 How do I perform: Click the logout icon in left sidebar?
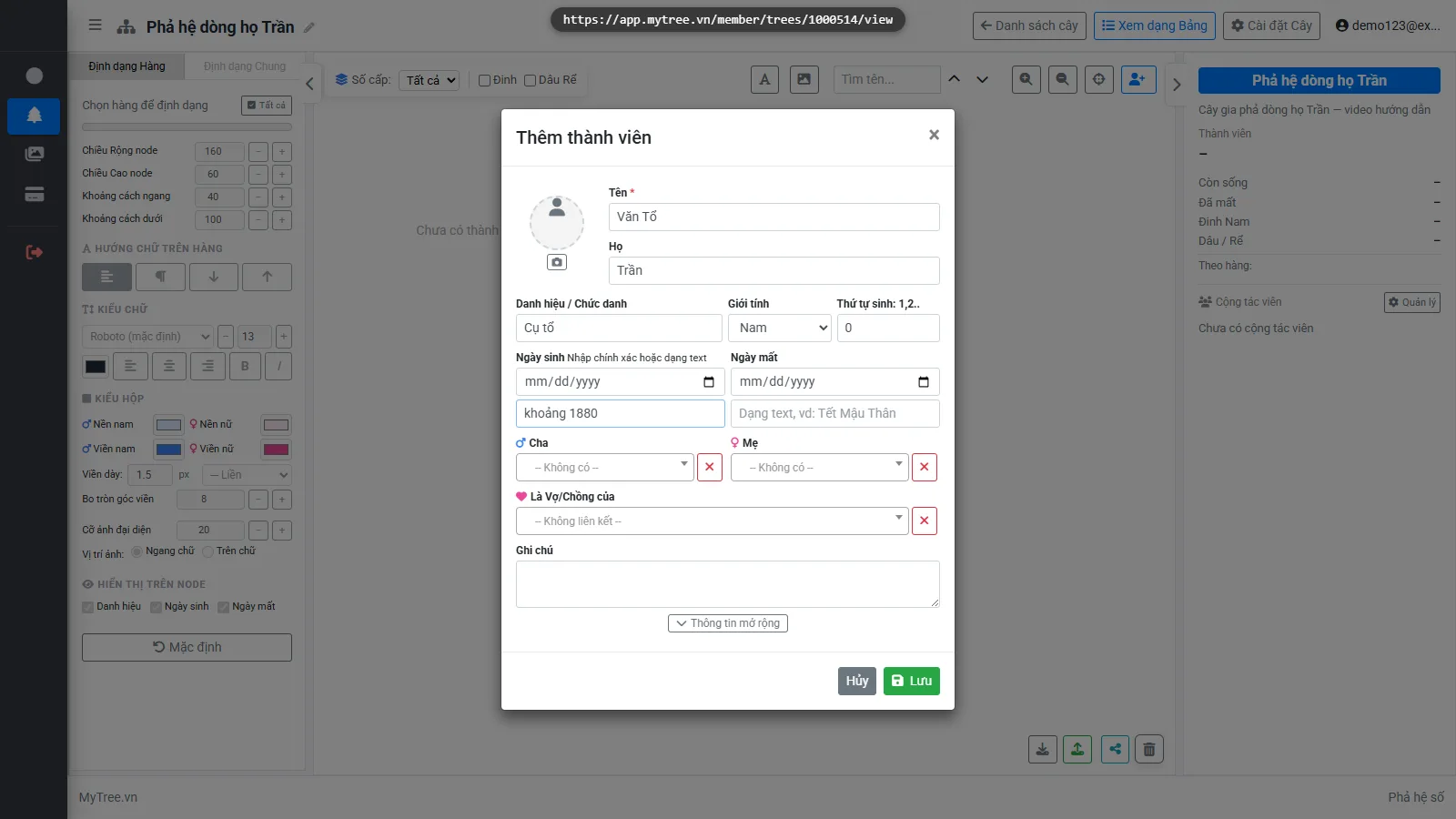coord(34,252)
